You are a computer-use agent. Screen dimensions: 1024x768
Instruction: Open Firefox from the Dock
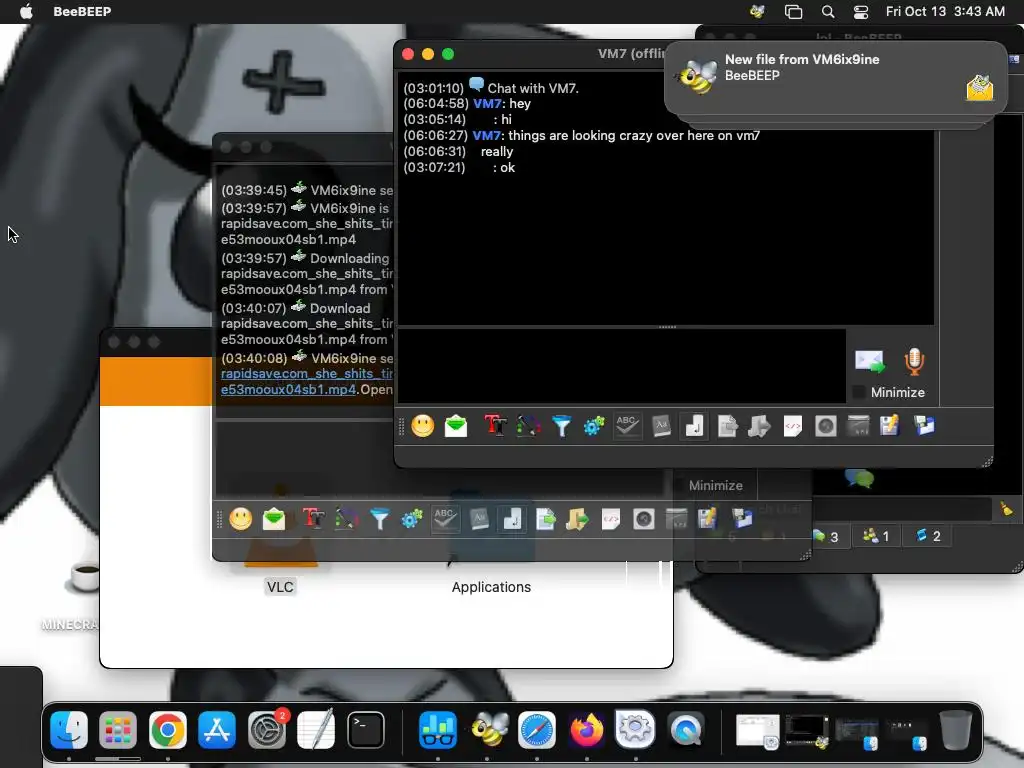tap(586, 729)
